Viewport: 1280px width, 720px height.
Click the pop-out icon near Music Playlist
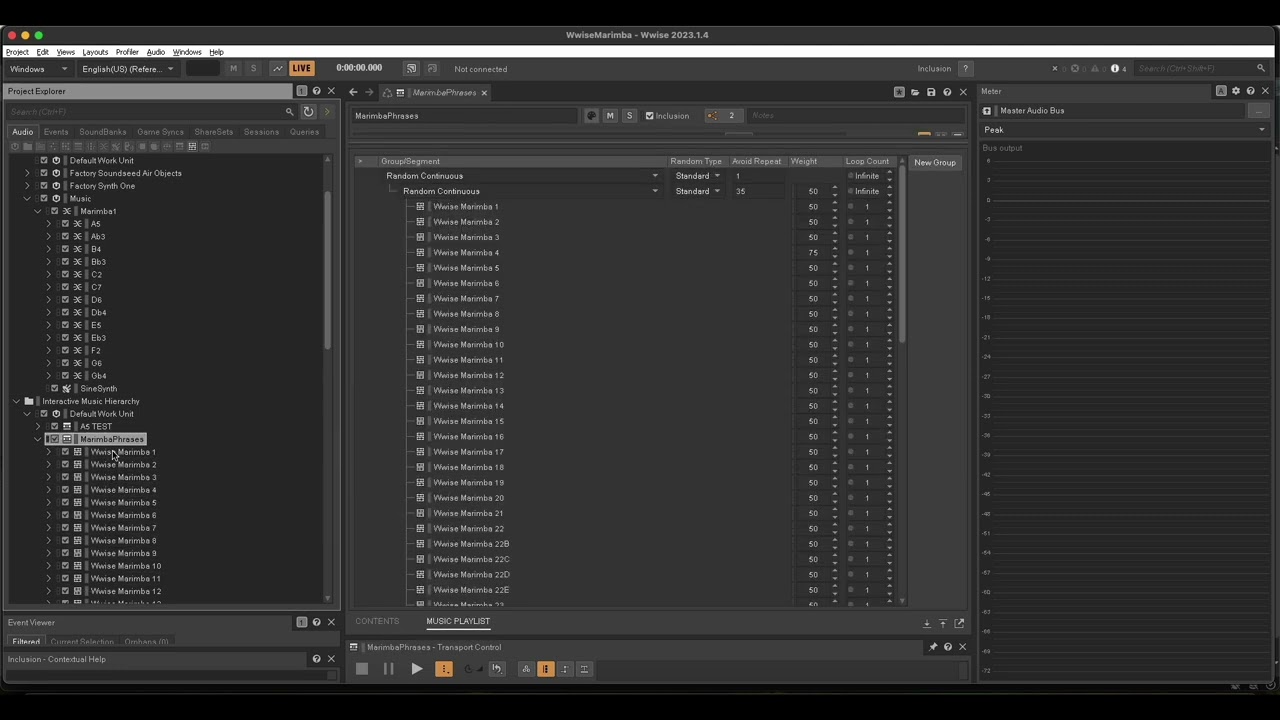click(x=959, y=623)
